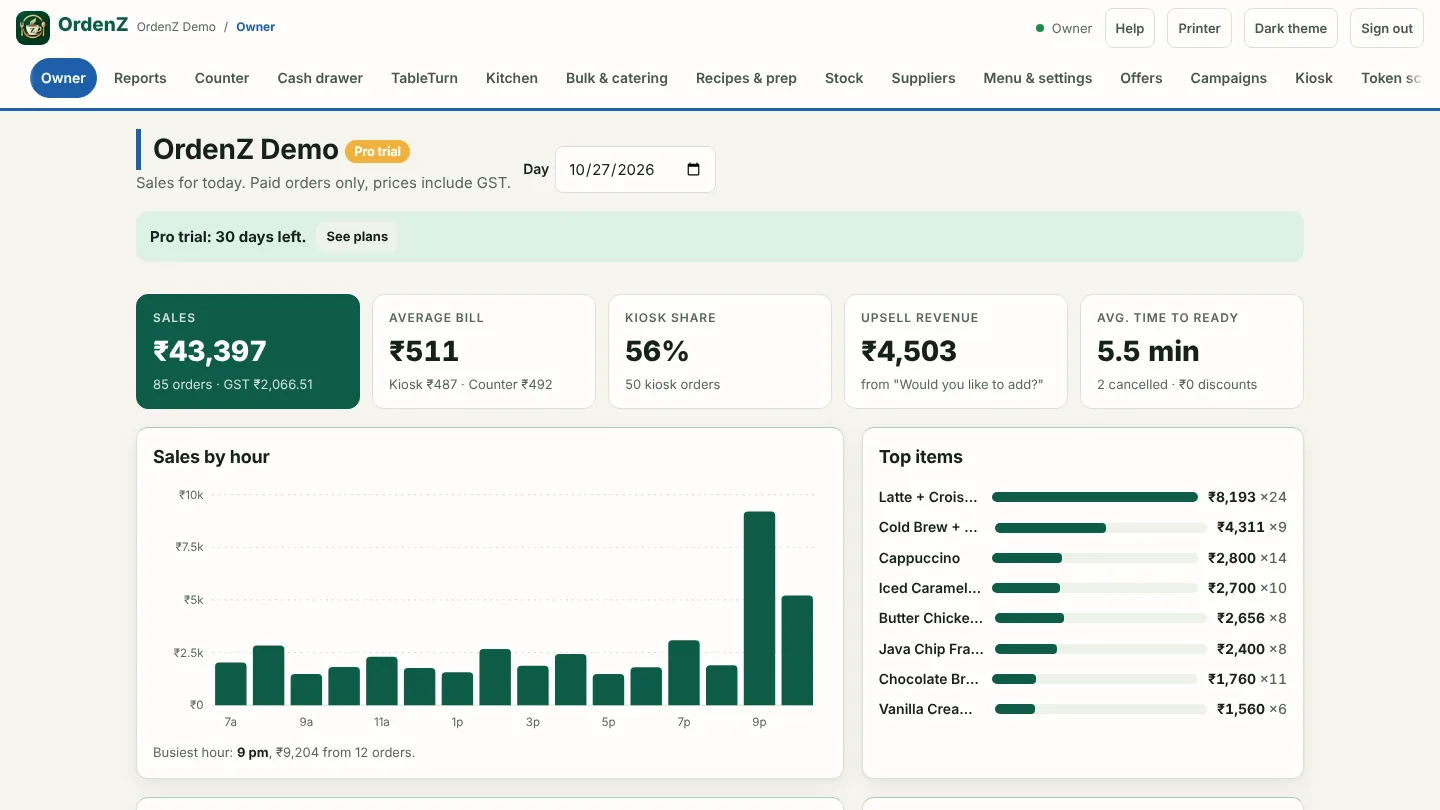Click the Latte + Croissant progress bar

click(x=1095, y=497)
